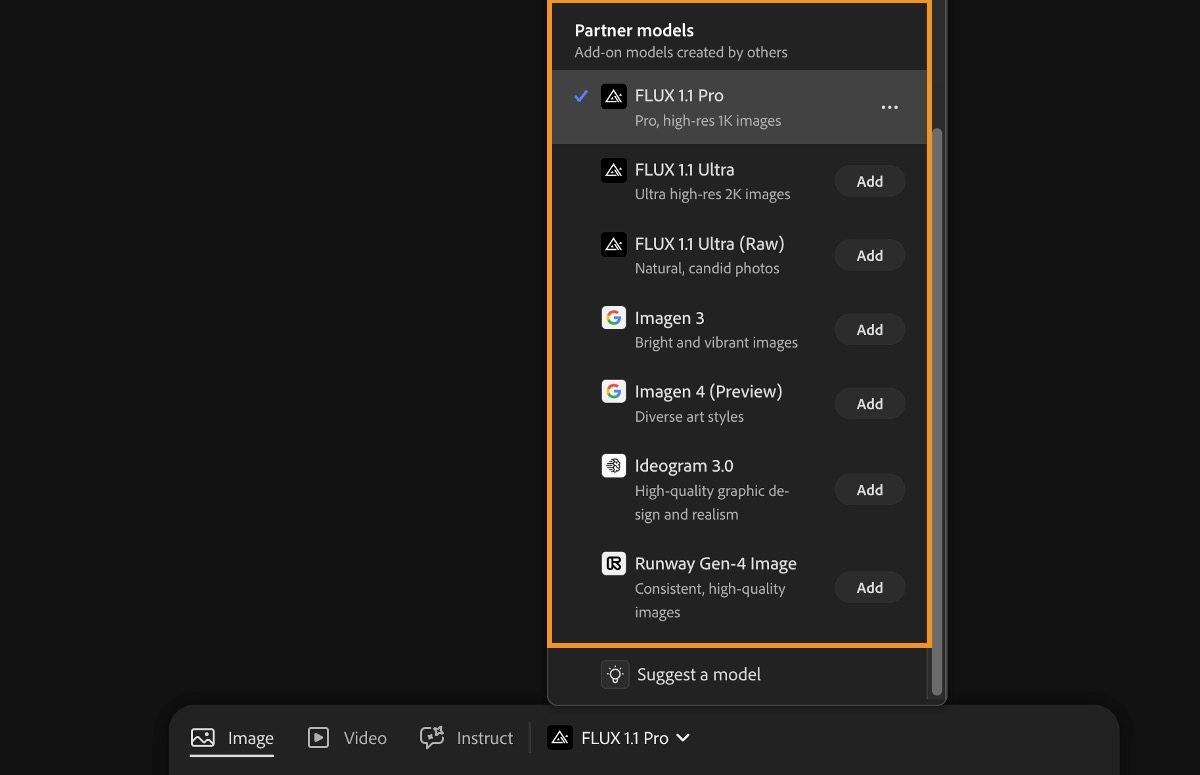Screen dimensions: 1200x775
Task: Switch to the Video tab
Action: pyautogui.click(x=347, y=738)
